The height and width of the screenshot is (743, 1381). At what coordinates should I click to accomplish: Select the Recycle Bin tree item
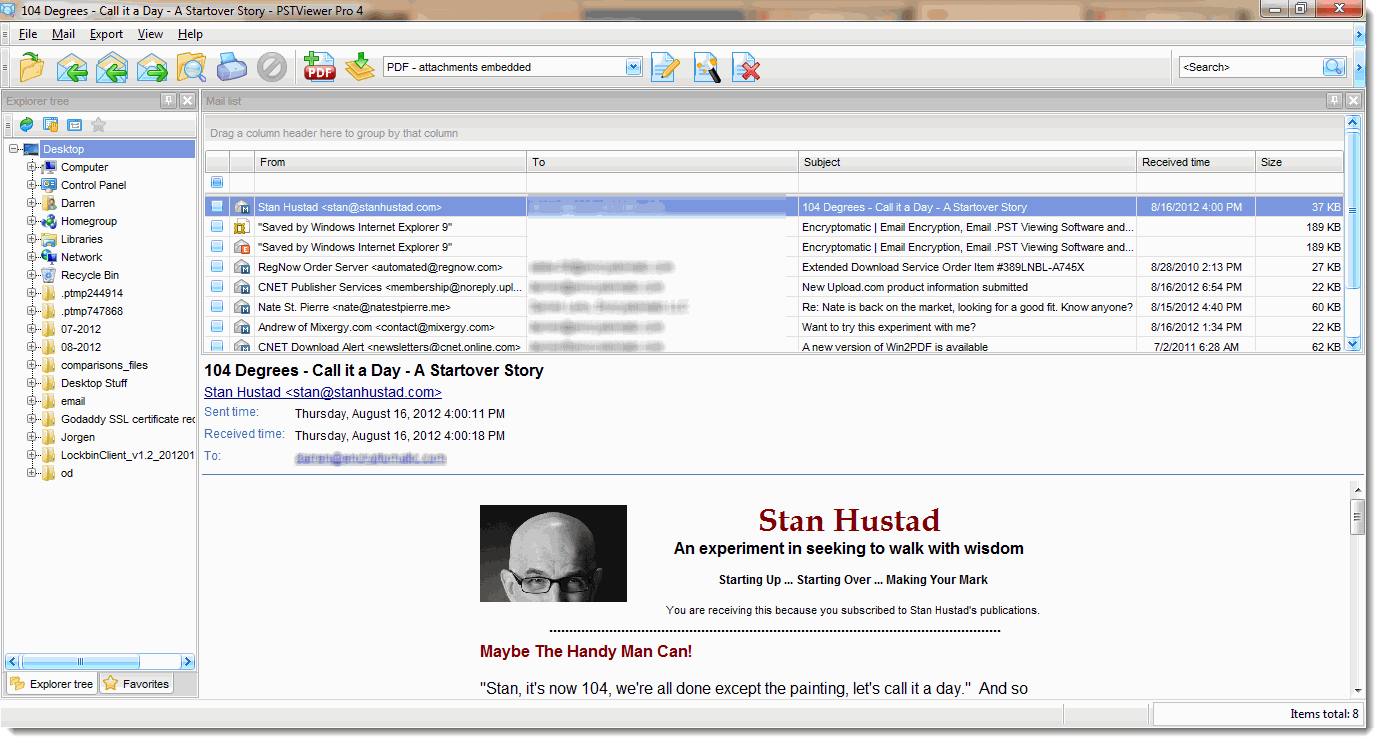pyautogui.click(x=90, y=275)
